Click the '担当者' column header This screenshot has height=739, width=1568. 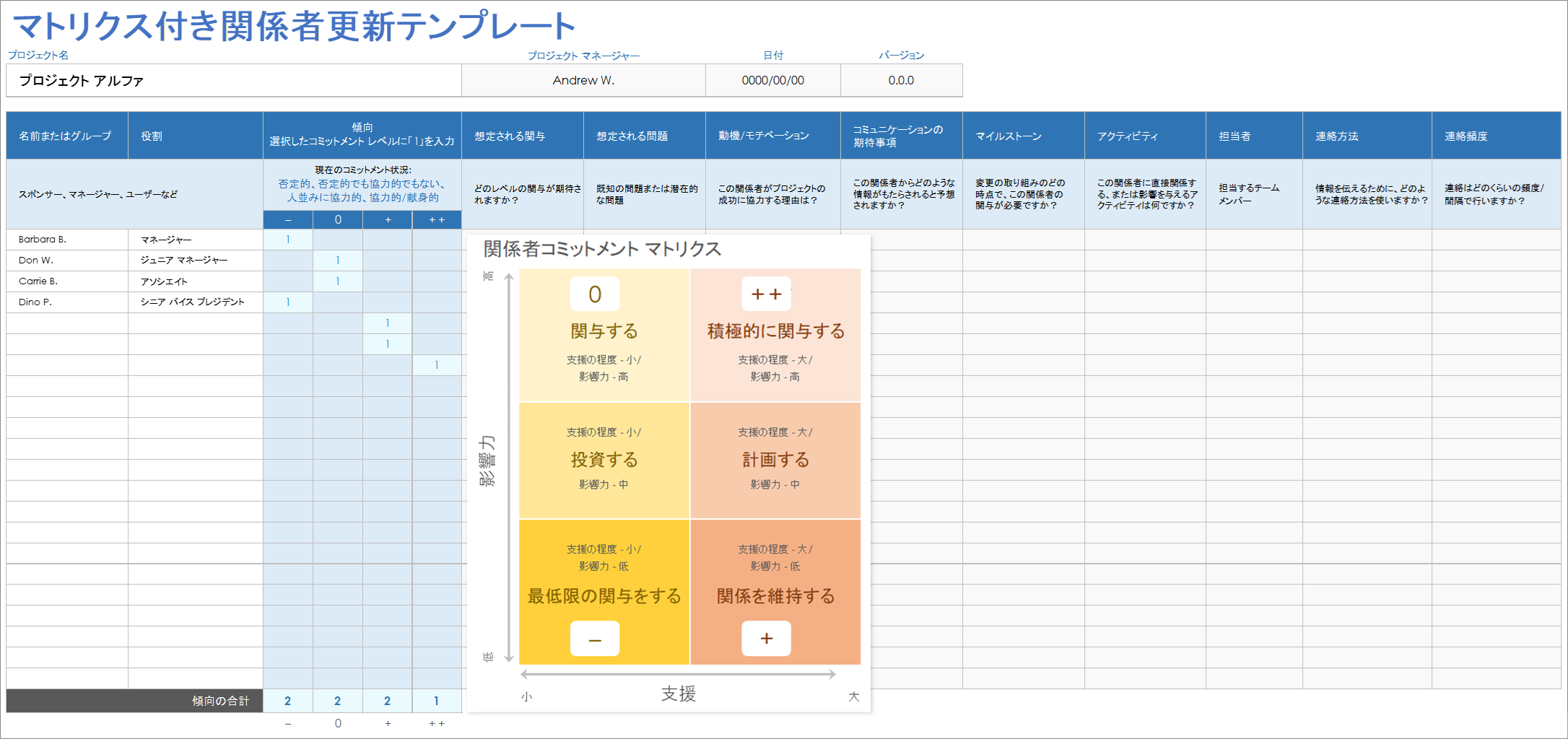pos(1254,136)
